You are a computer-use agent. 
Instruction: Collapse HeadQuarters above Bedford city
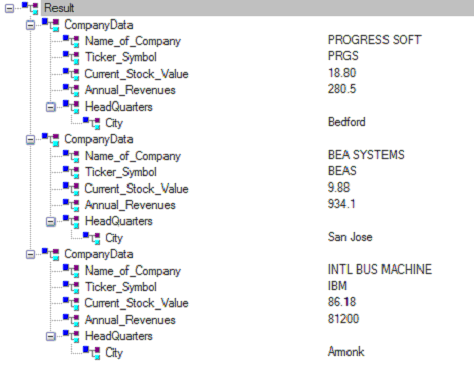(x=51, y=107)
